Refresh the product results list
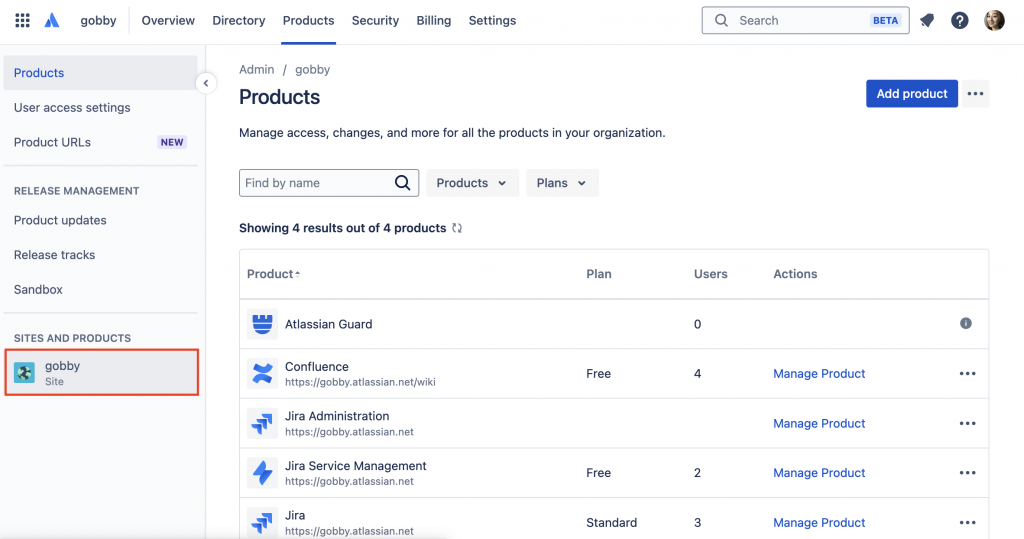The image size is (1024, 539). pyautogui.click(x=457, y=228)
